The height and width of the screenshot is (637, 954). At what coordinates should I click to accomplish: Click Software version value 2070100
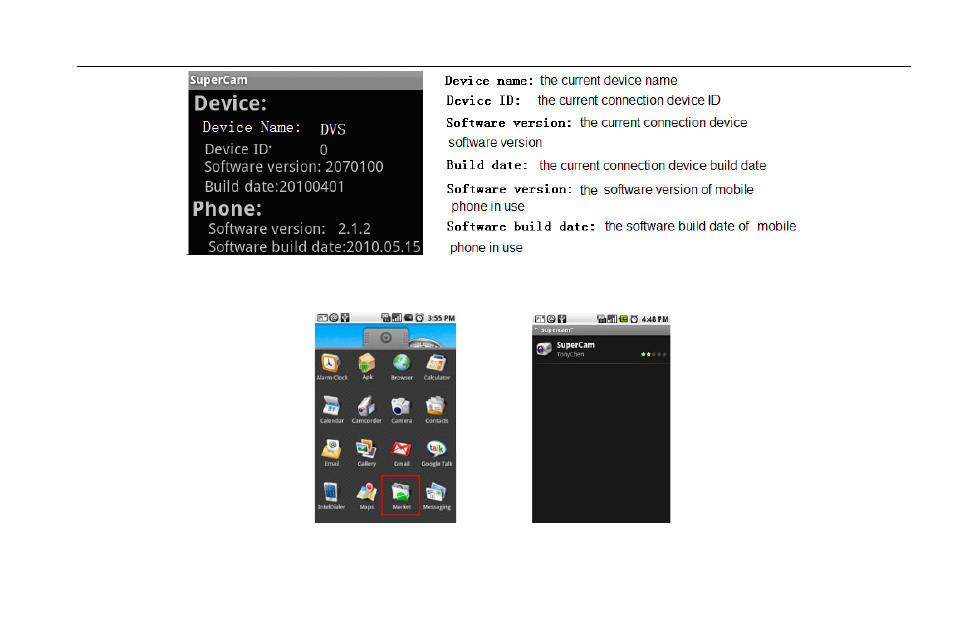pyautogui.click(x=354, y=167)
